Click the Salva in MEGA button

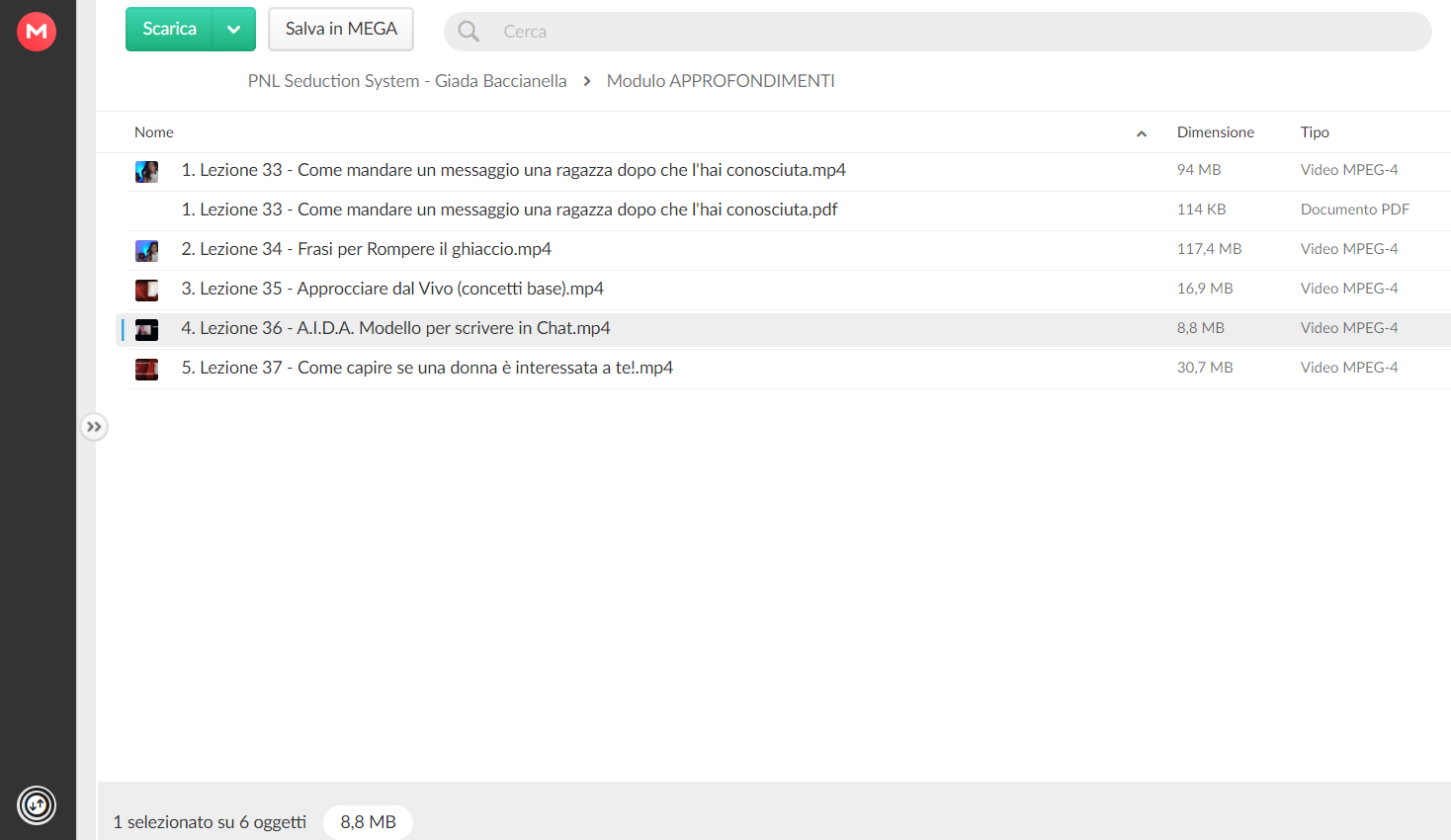[341, 30]
